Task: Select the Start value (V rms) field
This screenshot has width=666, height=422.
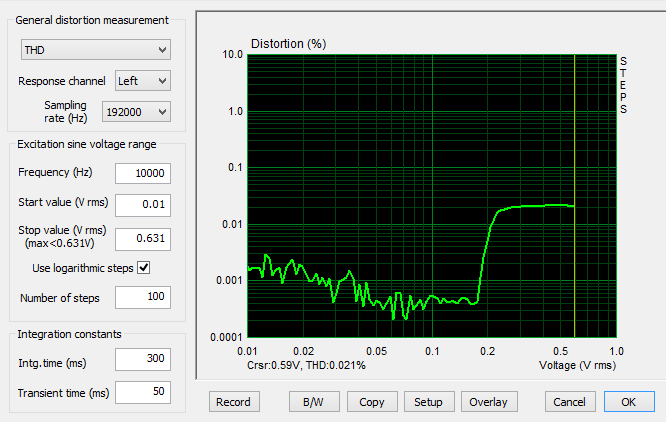Action: point(143,205)
